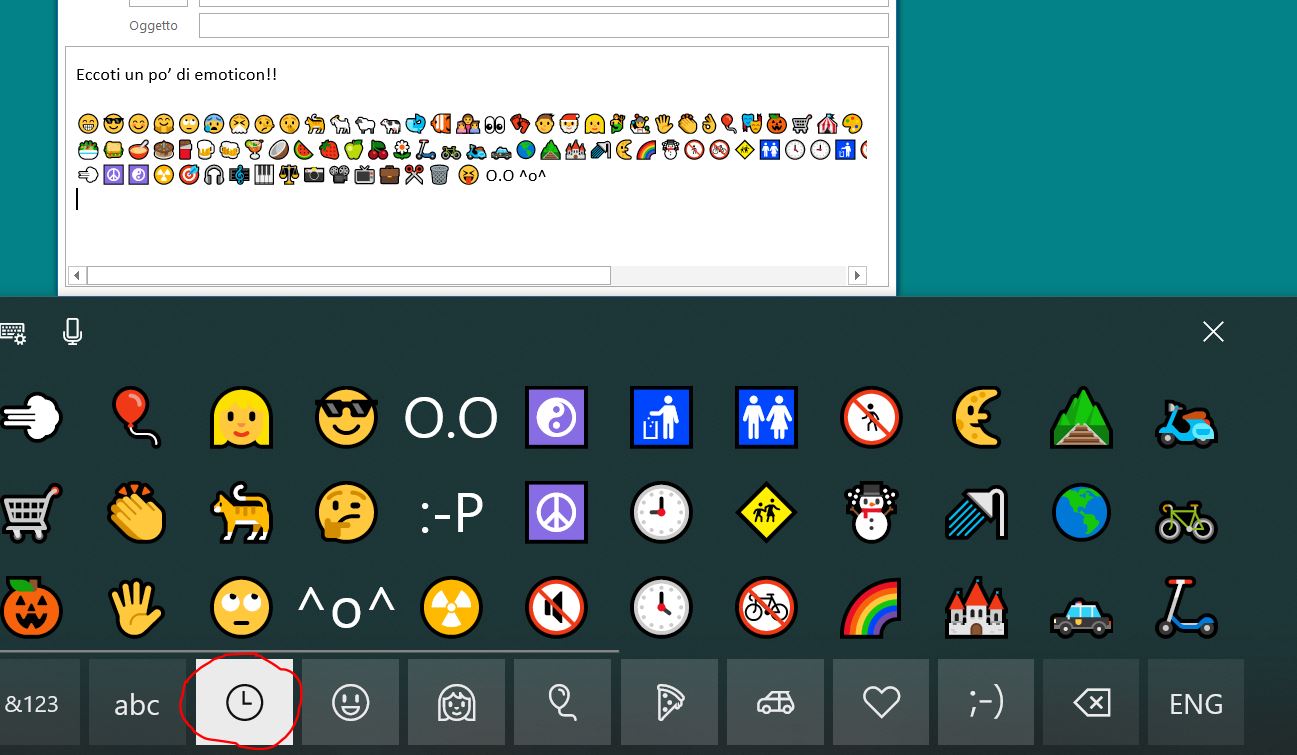Viewport: 1297px width, 755px height.
Task: Insert the sunglasses face emoji
Action: click(x=345, y=418)
